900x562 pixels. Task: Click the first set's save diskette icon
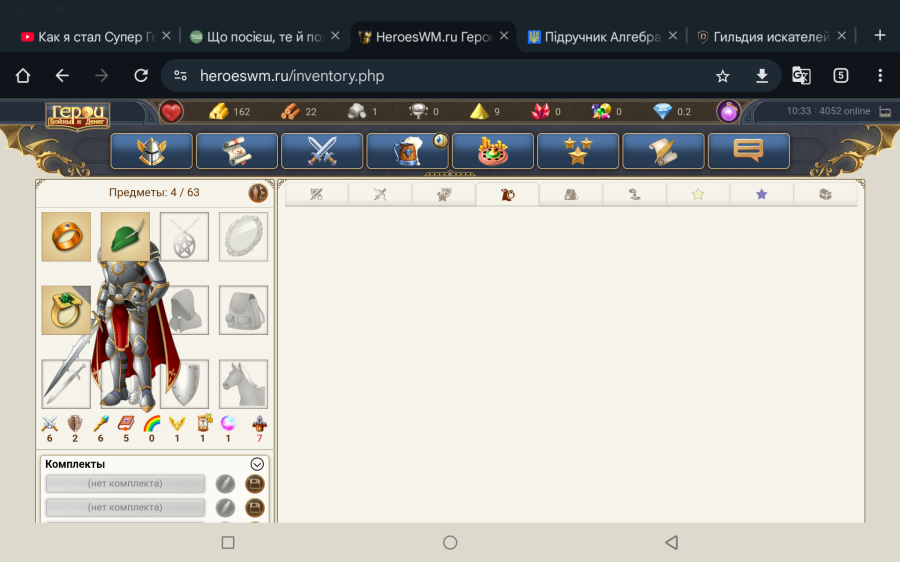(255, 484)
